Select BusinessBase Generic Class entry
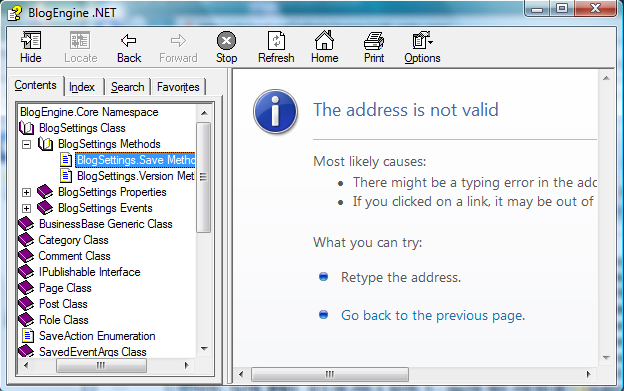 point(105,224)
